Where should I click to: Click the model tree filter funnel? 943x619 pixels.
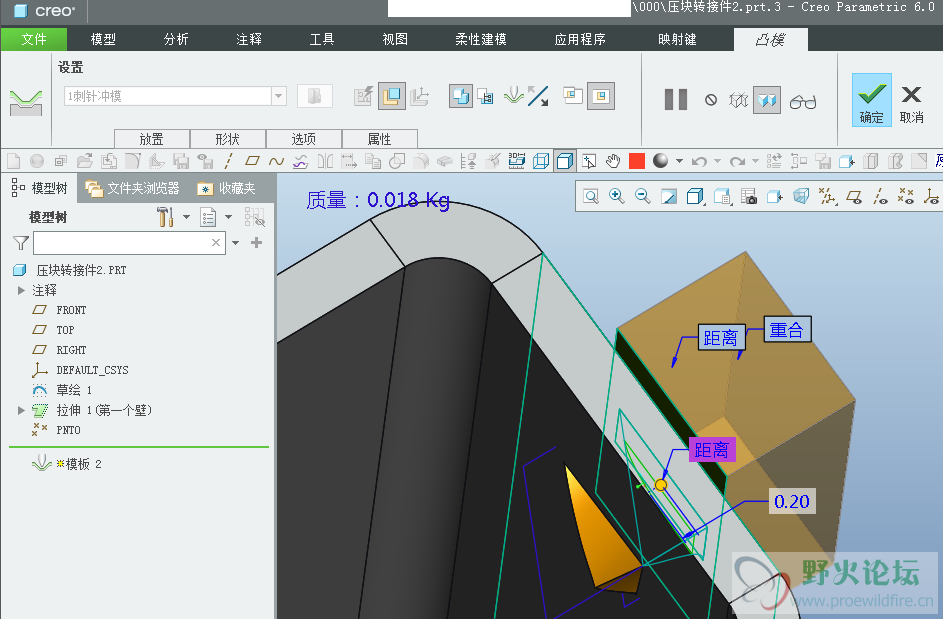pyautogui.click(x=21, y=242)
